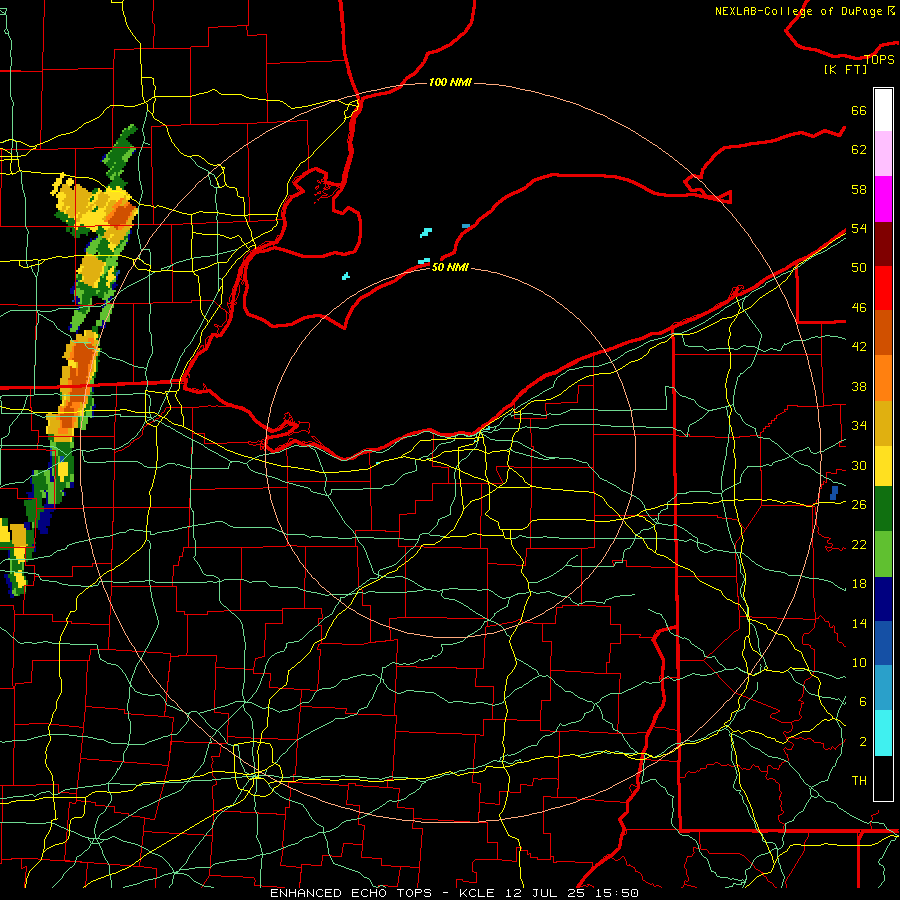Click the 10 value on the legend
Image resolution: width=900 pixels, height=900 pixels.
pos(859,663)
